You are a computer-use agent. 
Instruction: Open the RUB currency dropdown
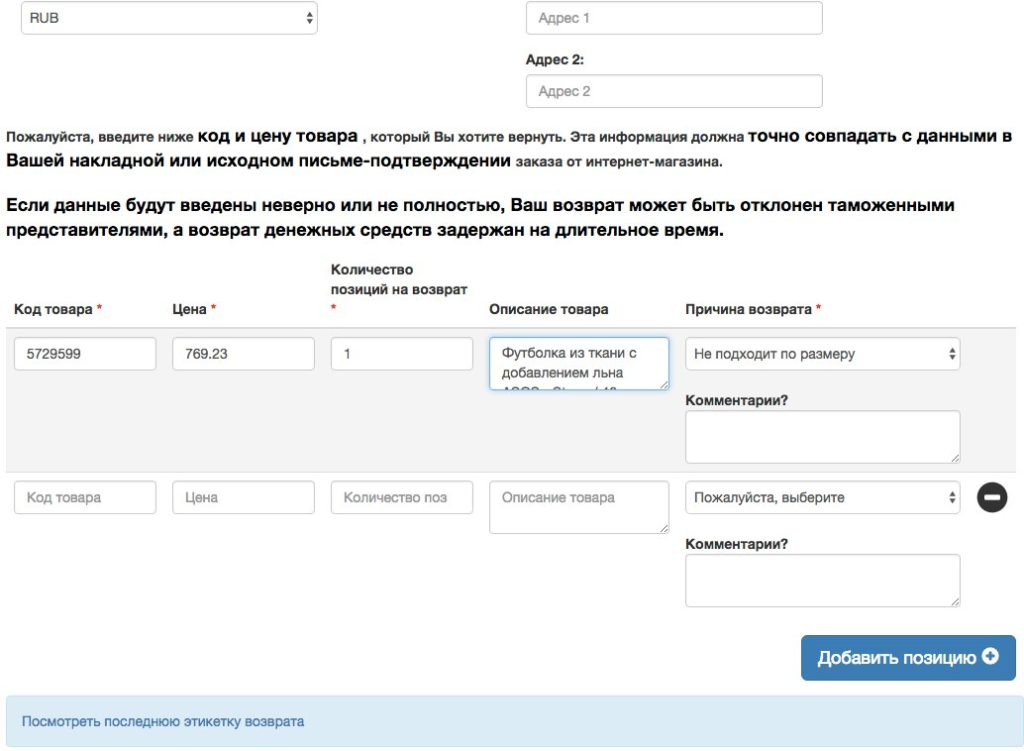point(169,18)
